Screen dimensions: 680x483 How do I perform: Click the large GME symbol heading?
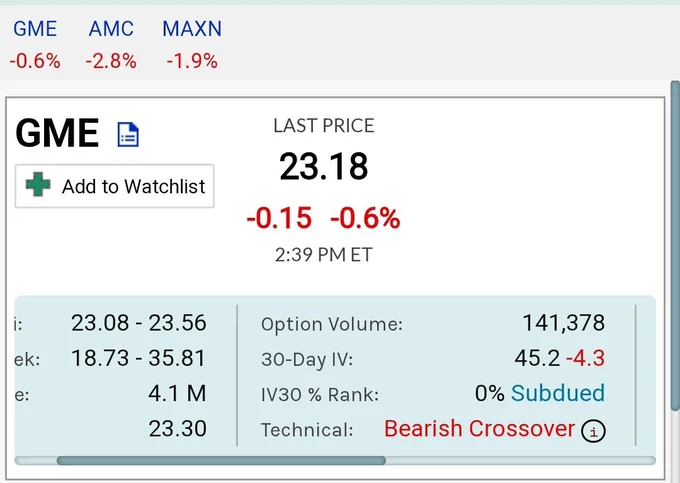click(x=57, y=133)
